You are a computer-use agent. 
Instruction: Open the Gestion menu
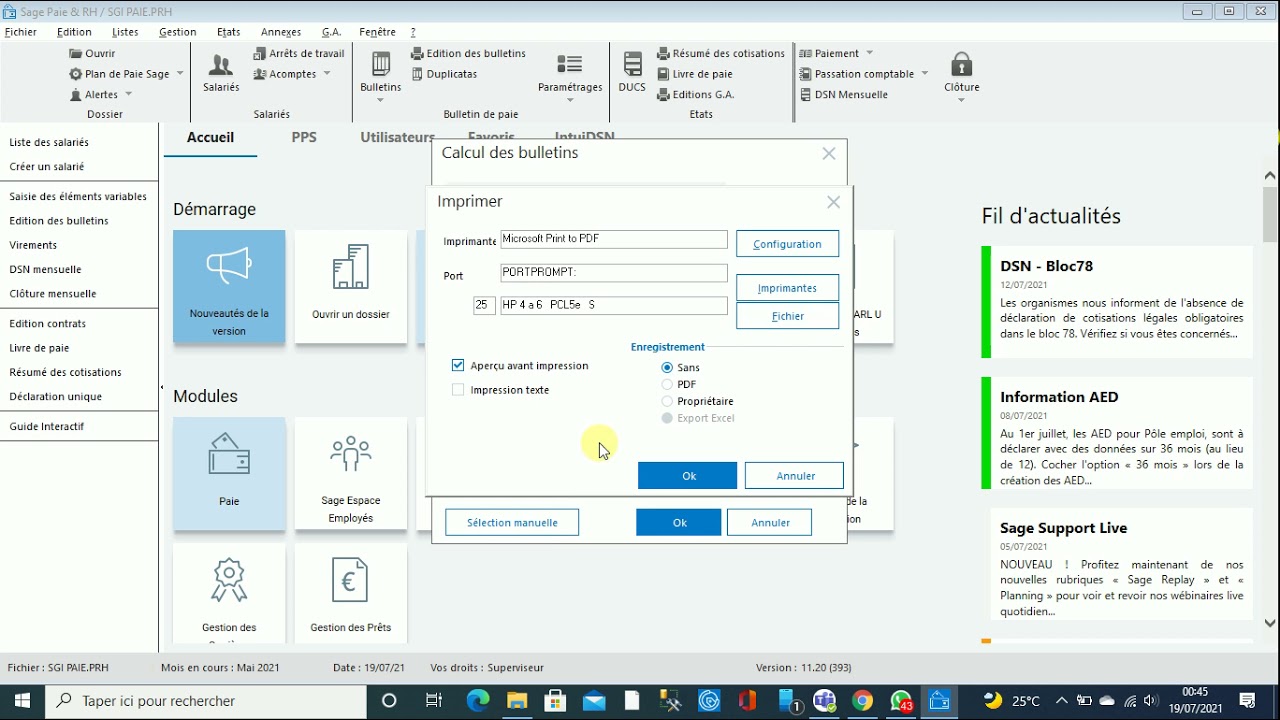coord(178,32)
